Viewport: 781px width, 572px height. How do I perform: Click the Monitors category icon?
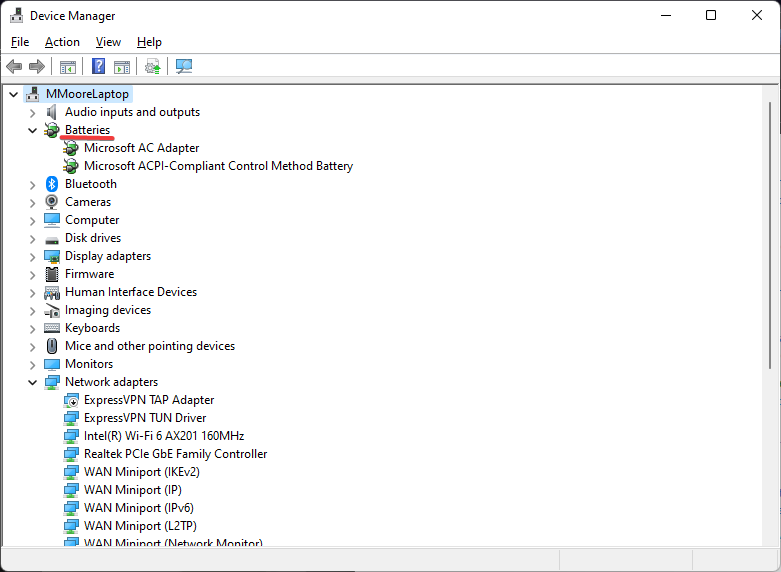click(x=52, y=364)
